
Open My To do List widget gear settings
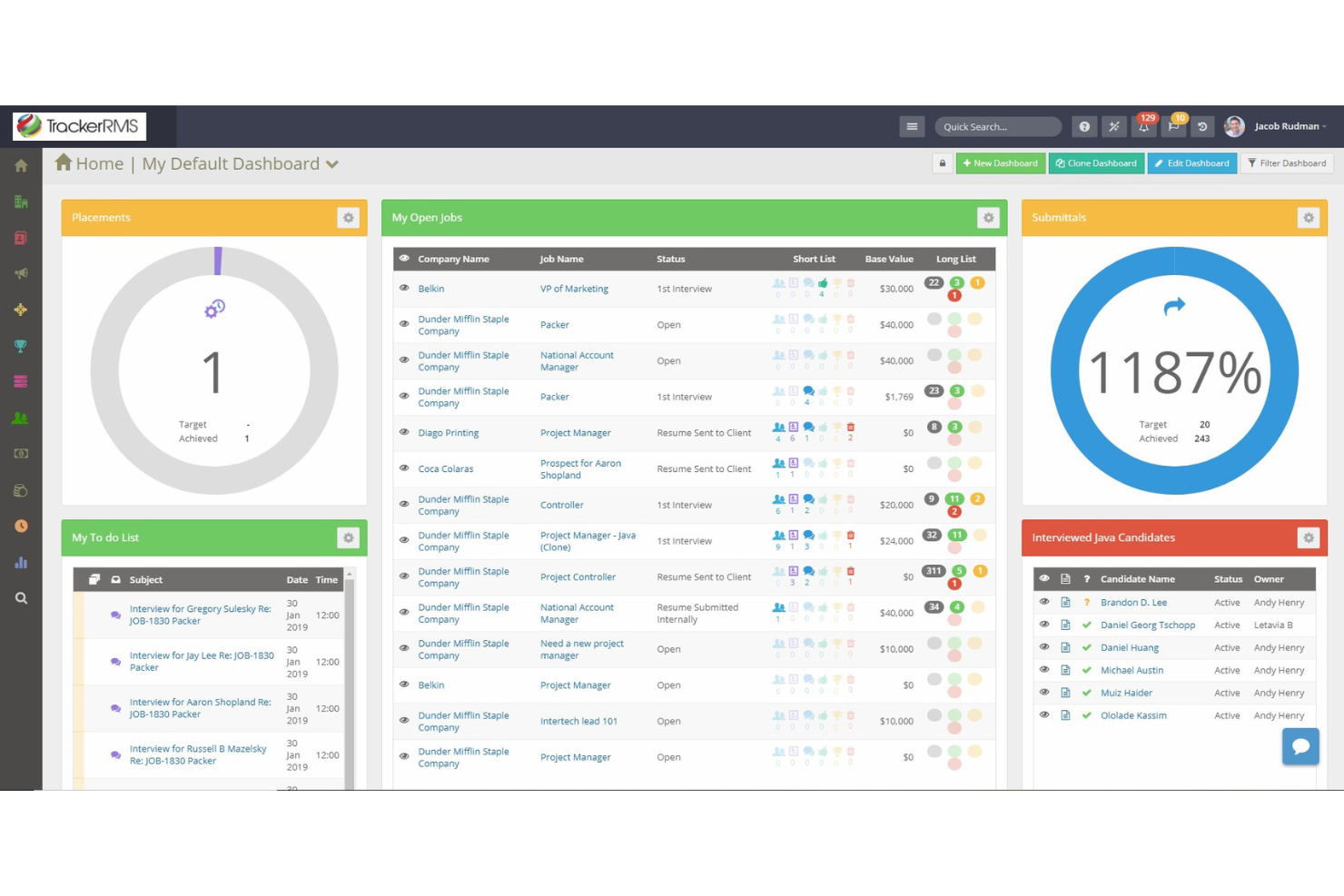pos(348,538)
